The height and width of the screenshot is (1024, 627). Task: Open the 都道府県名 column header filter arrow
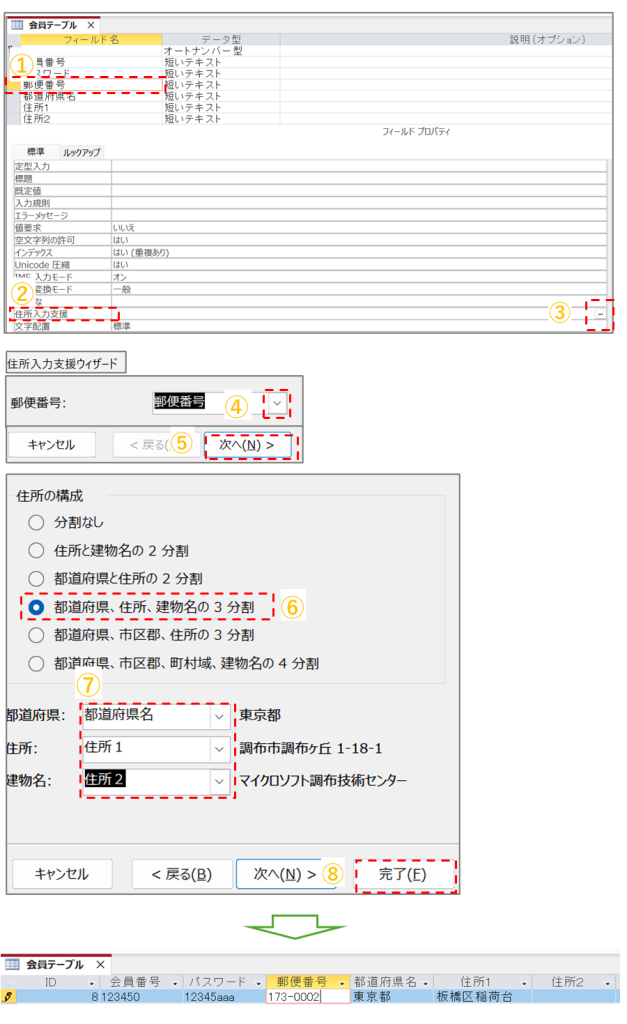(425, 982)
